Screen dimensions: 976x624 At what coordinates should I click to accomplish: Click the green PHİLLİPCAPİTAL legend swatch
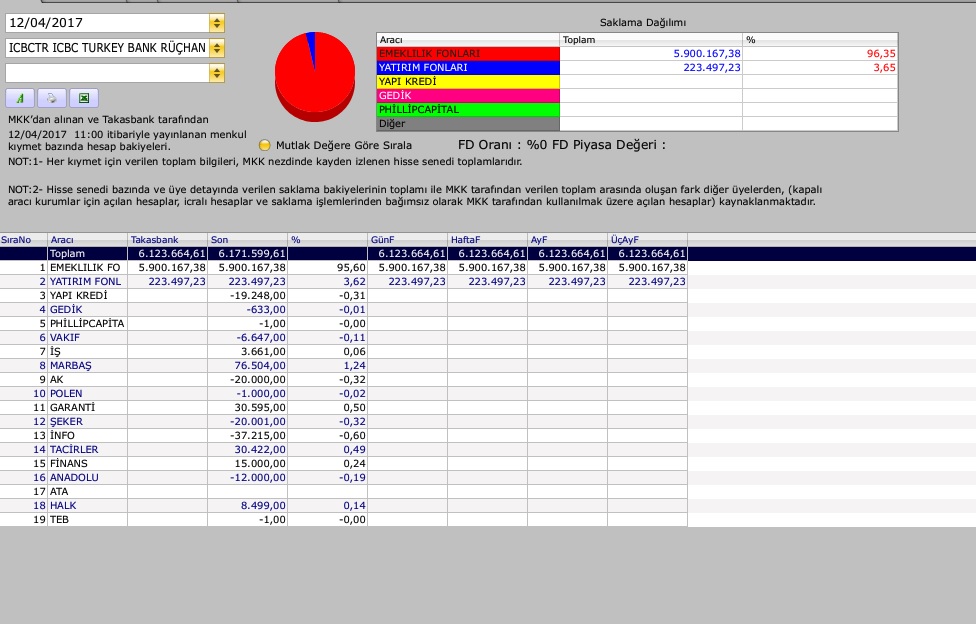pyautogui.click(x=468, y=110)
